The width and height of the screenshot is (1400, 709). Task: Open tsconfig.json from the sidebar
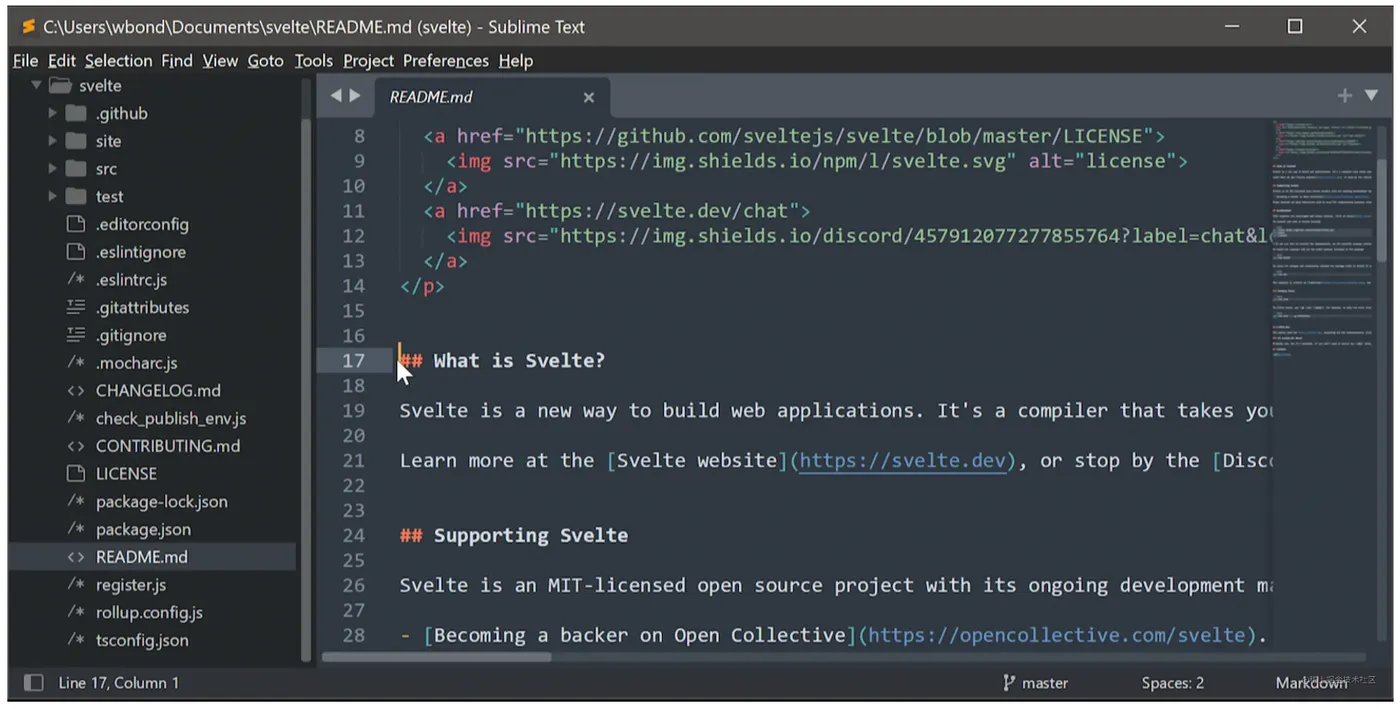point(142,640)
